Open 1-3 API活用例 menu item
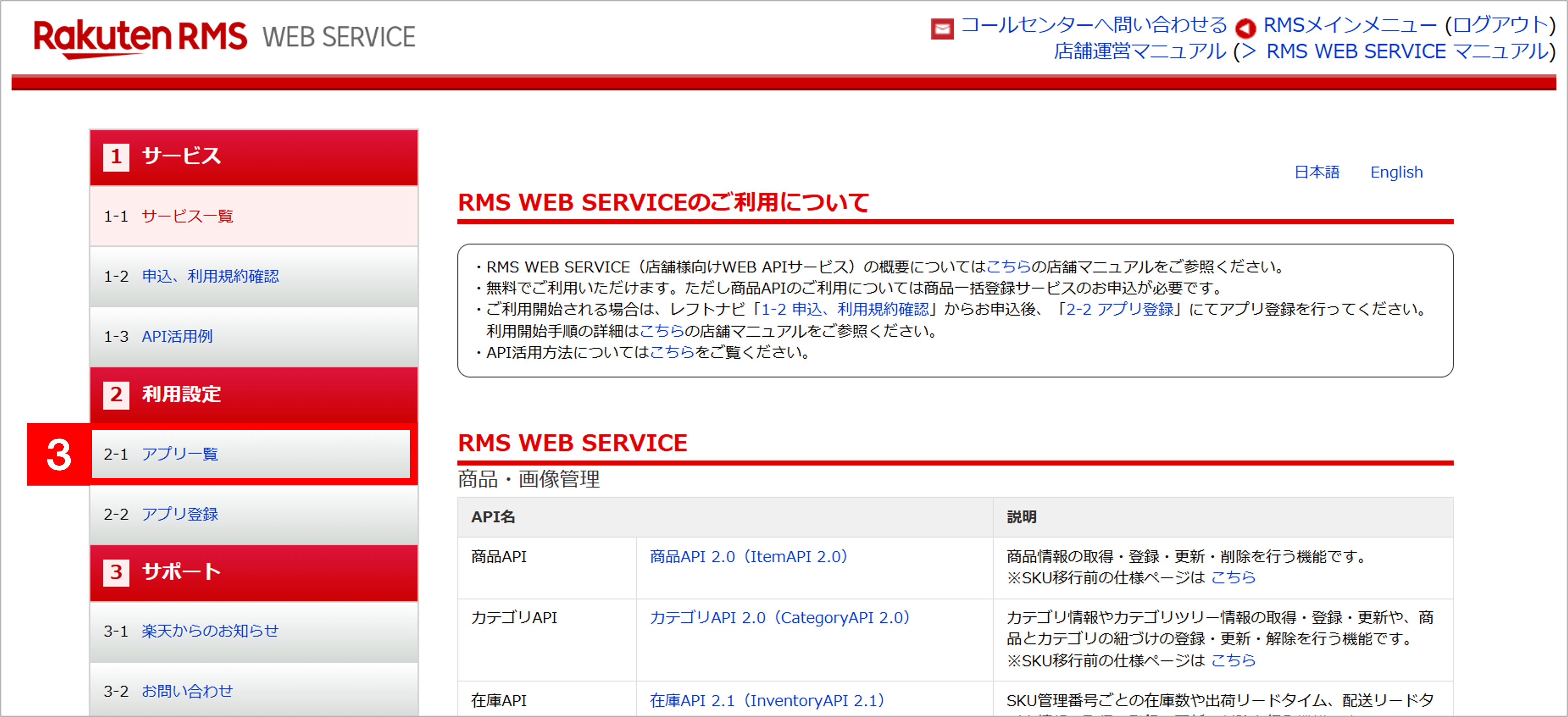 pos(177,336)
